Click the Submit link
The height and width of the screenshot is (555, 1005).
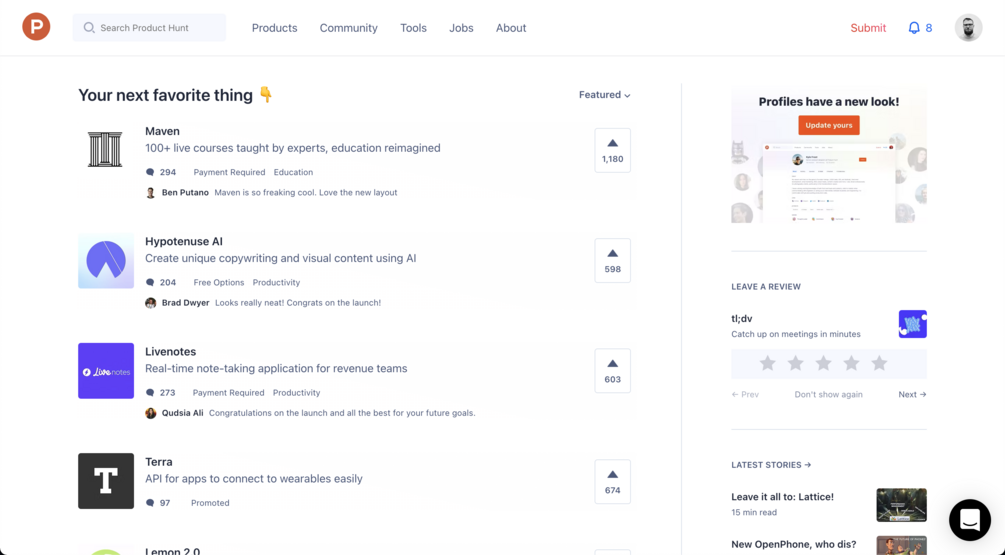(868, 28)
